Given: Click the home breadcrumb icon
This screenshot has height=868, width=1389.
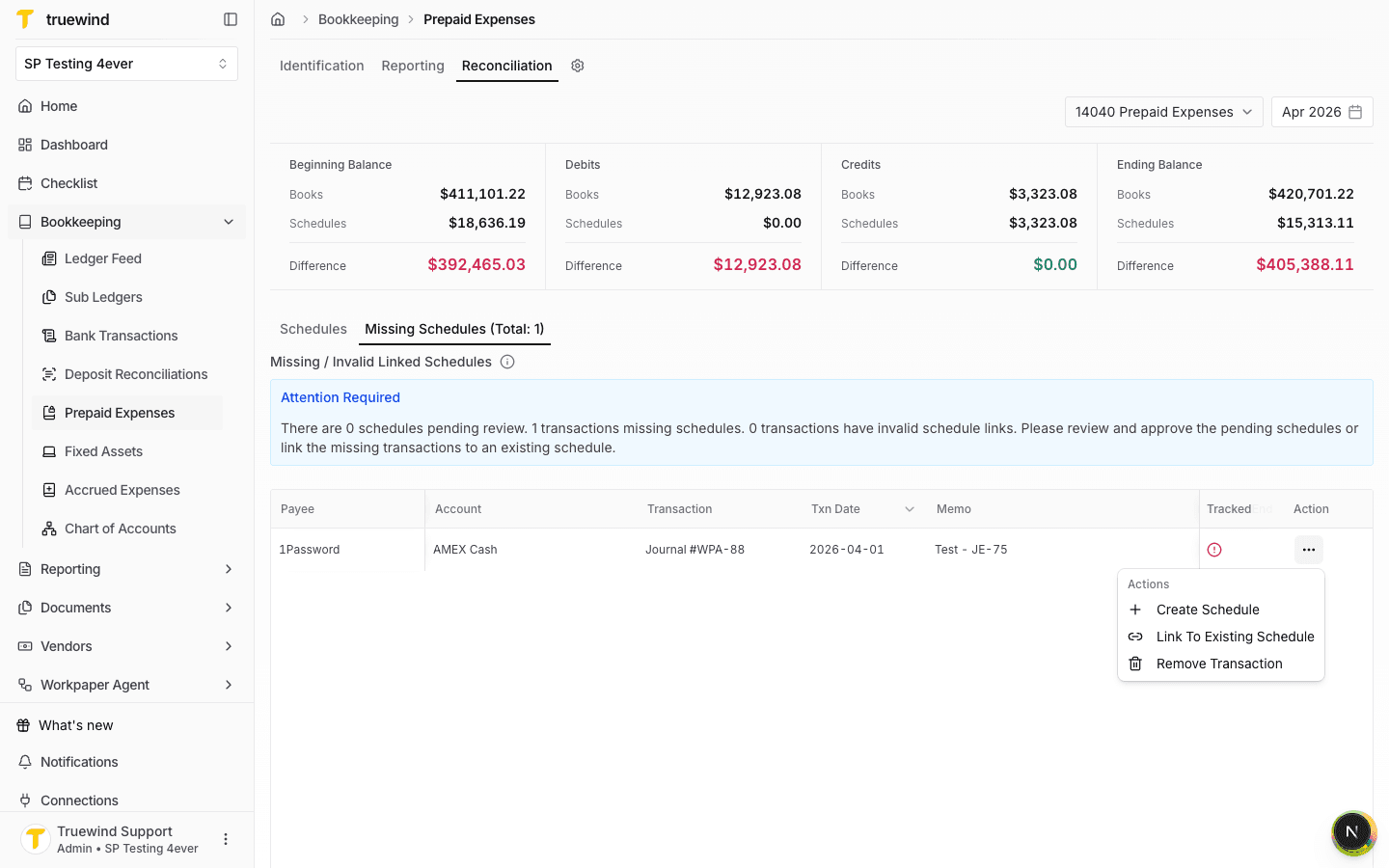Looking at the screenshot, I should pyautogui.click(x=278, y=19).
